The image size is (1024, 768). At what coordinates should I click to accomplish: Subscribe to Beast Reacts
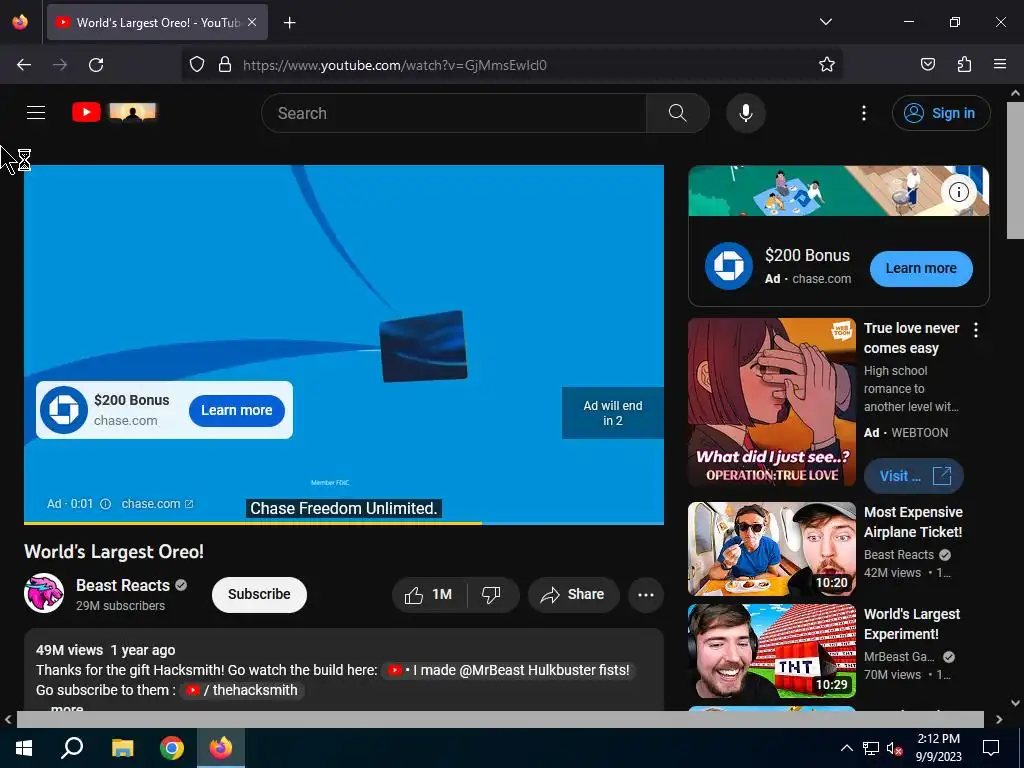click(259, 594)
